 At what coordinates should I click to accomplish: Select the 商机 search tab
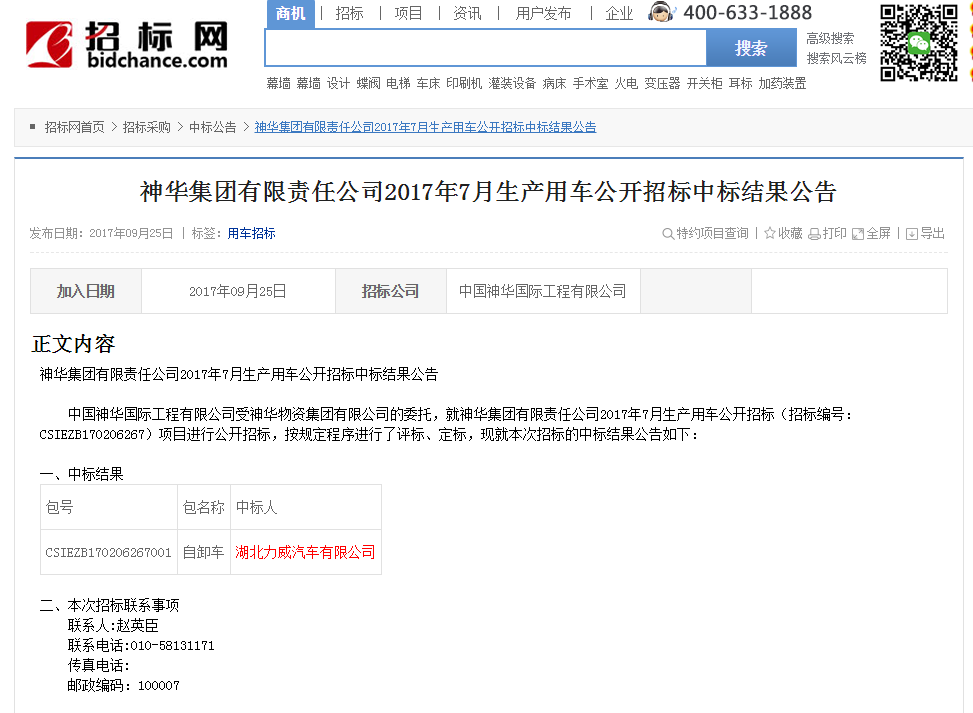point(290,14)
